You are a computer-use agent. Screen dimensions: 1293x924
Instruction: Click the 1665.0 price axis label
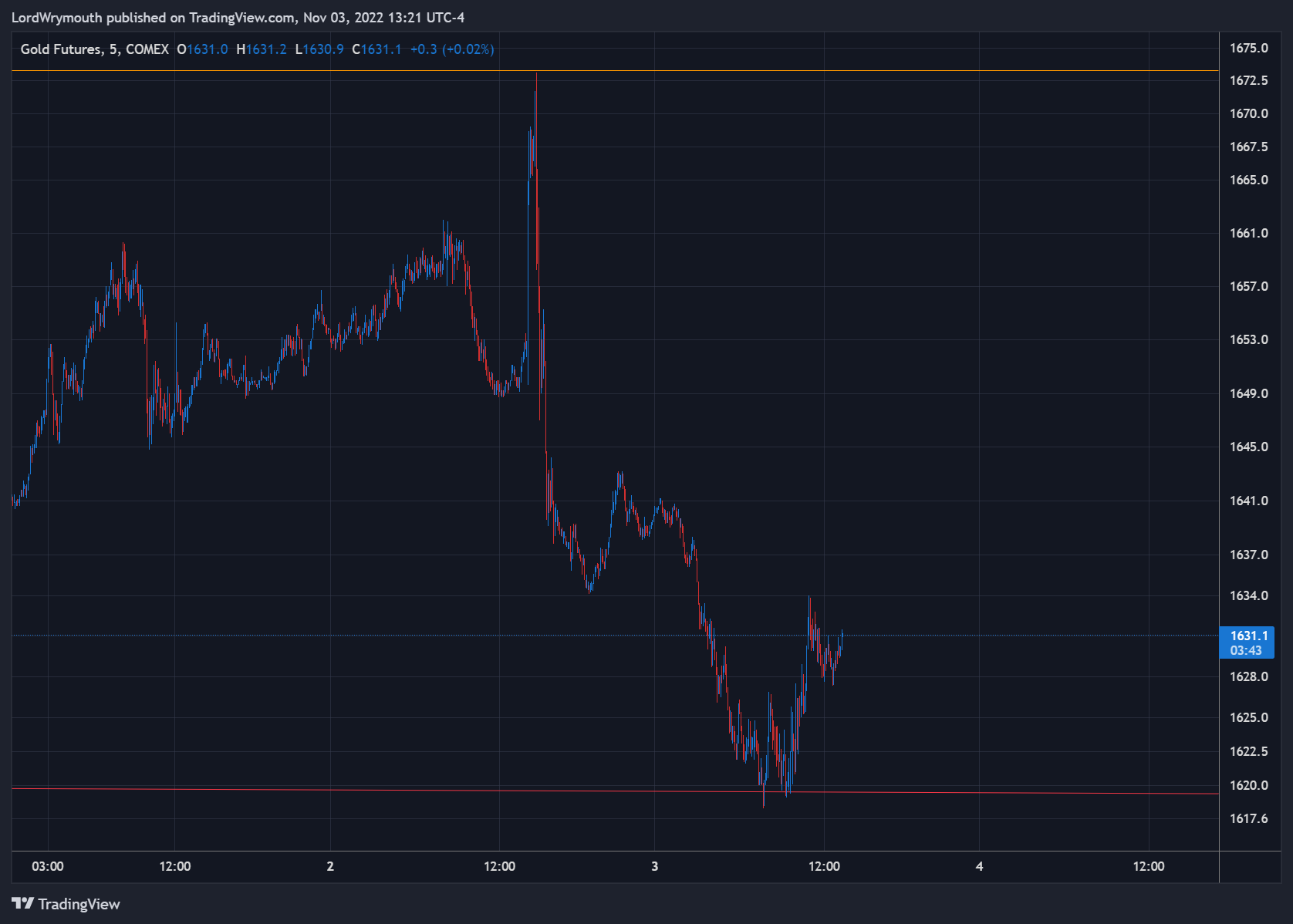click(x=1248, y=180)
